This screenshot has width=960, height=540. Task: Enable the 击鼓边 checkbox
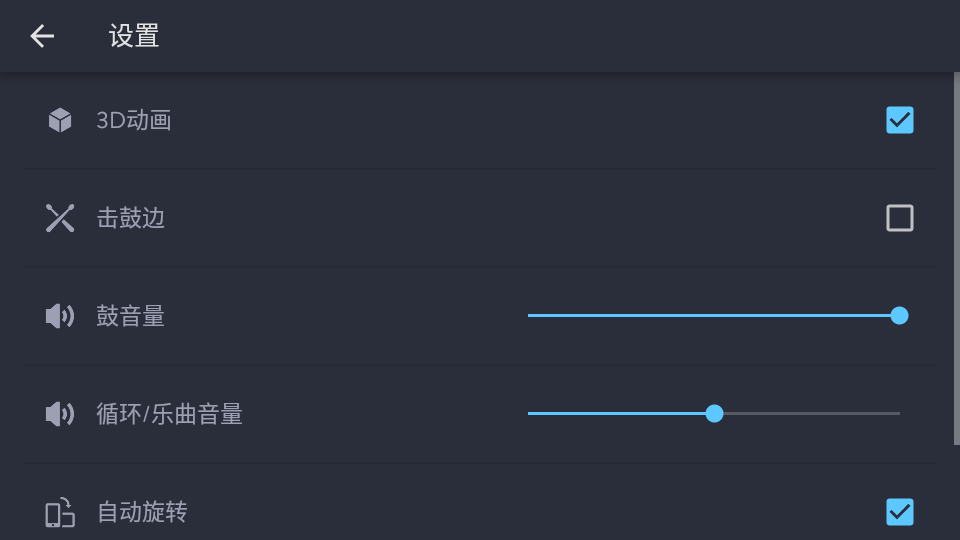click(x=900, y=218)
